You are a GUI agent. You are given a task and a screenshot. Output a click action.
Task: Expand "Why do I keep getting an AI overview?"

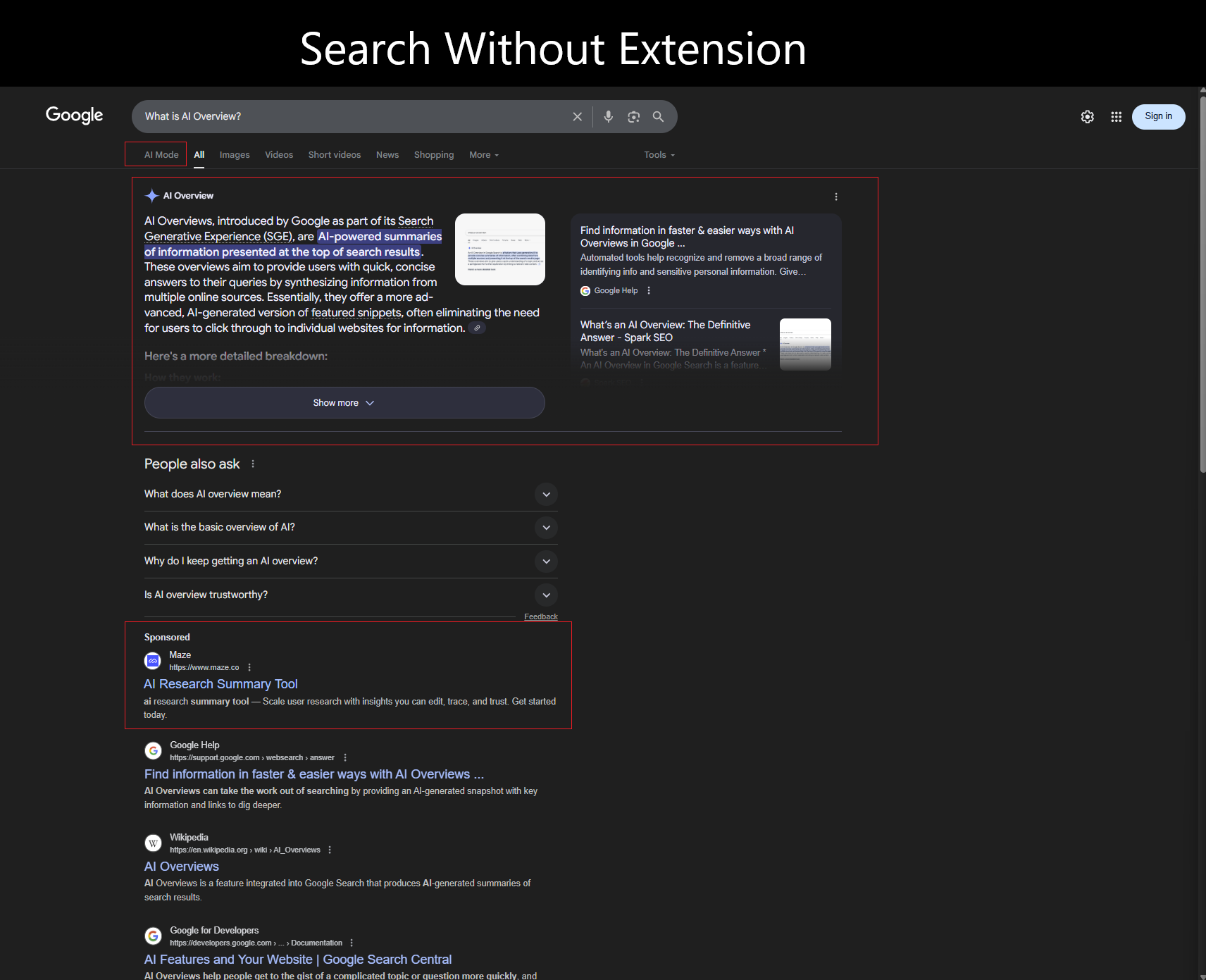[x=351, y=562]
